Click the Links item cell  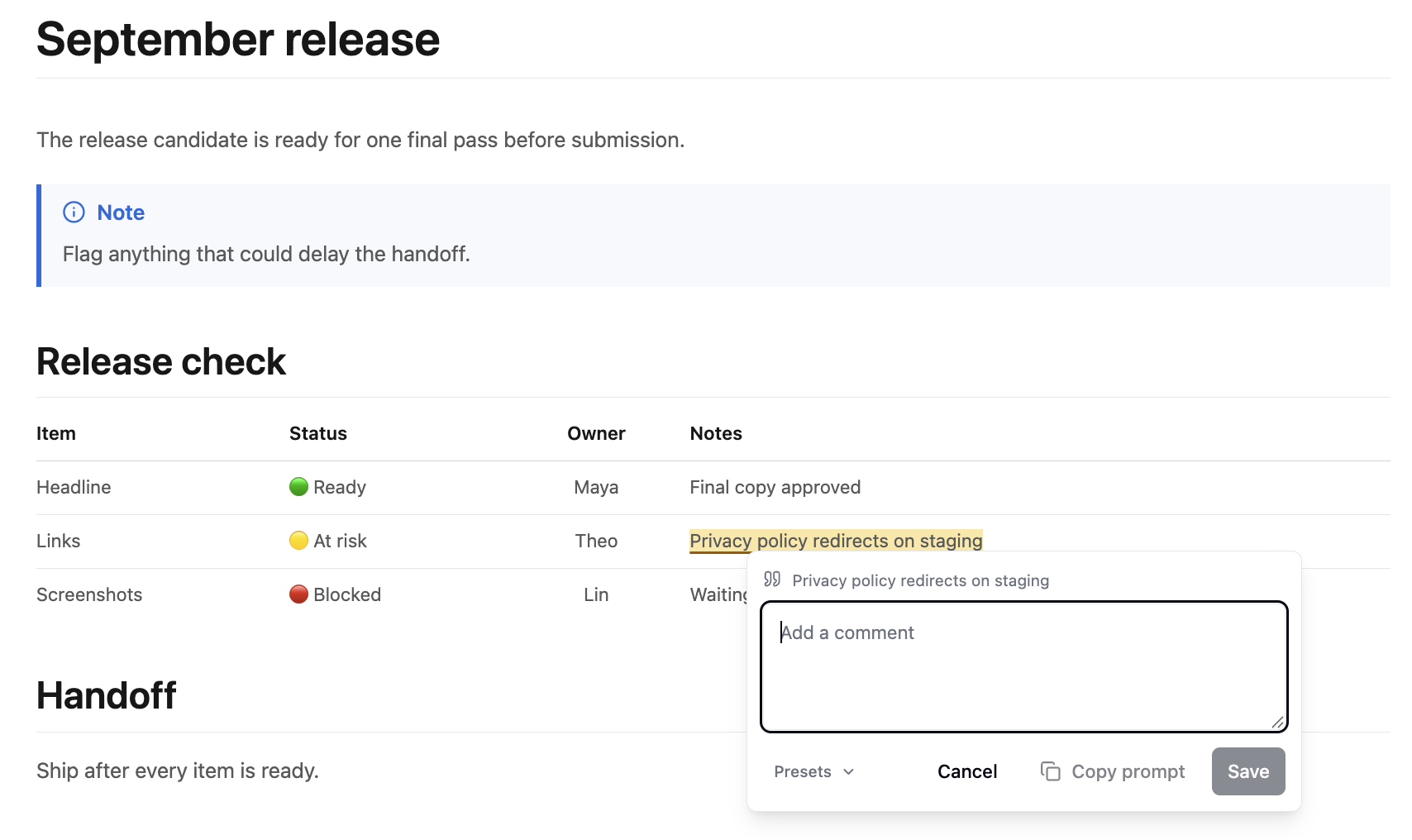click(59, 541)
